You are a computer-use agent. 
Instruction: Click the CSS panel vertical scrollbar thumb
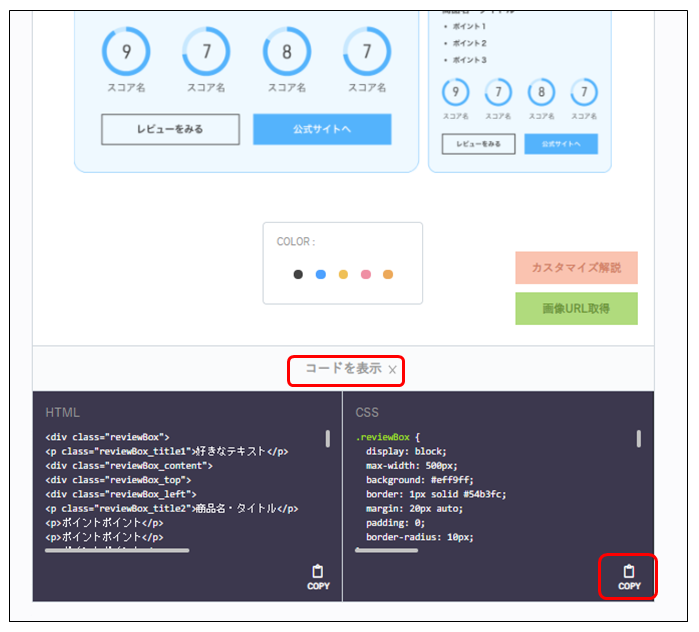pos(638,439)
